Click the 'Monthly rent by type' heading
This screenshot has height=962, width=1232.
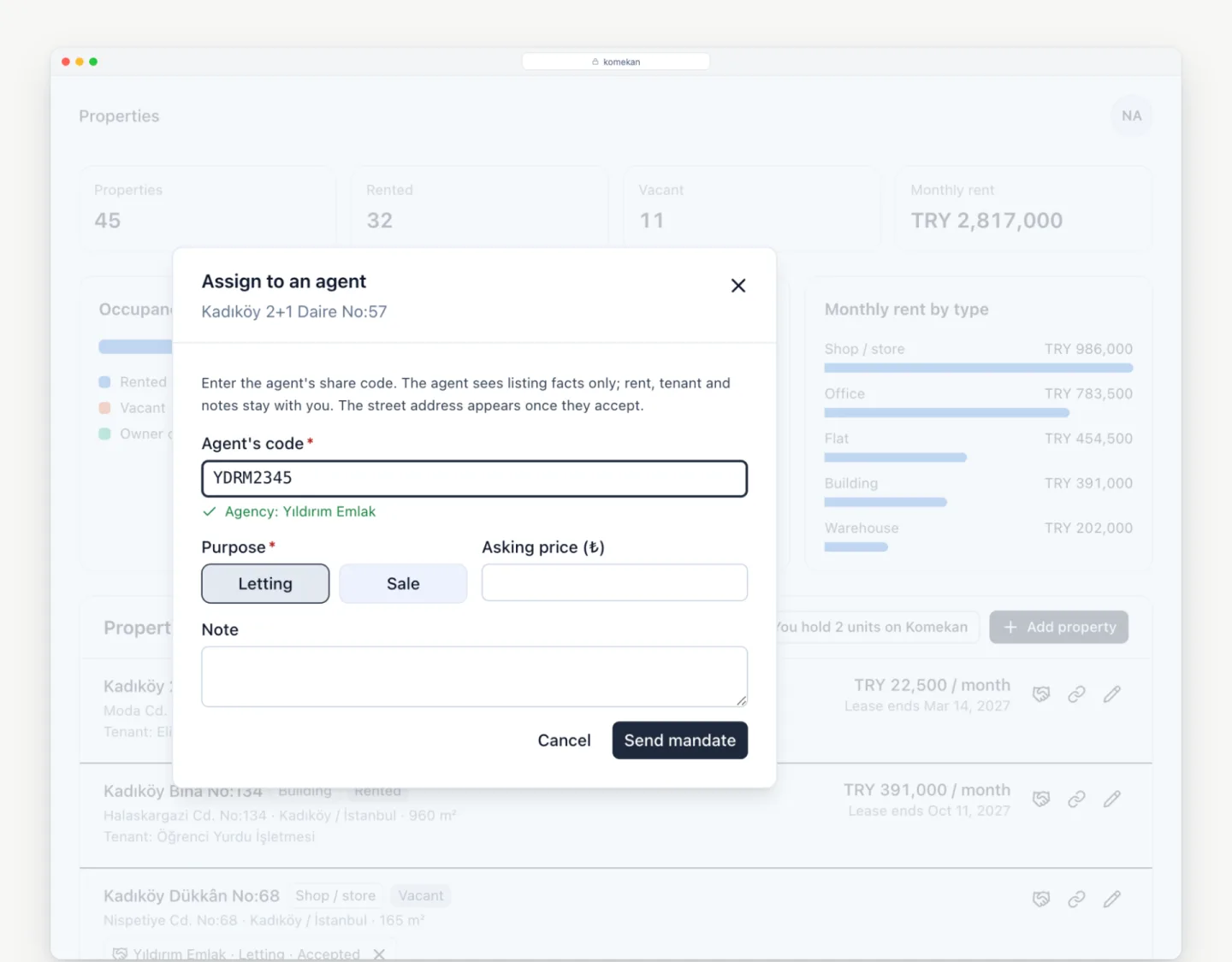click(907, 310)
